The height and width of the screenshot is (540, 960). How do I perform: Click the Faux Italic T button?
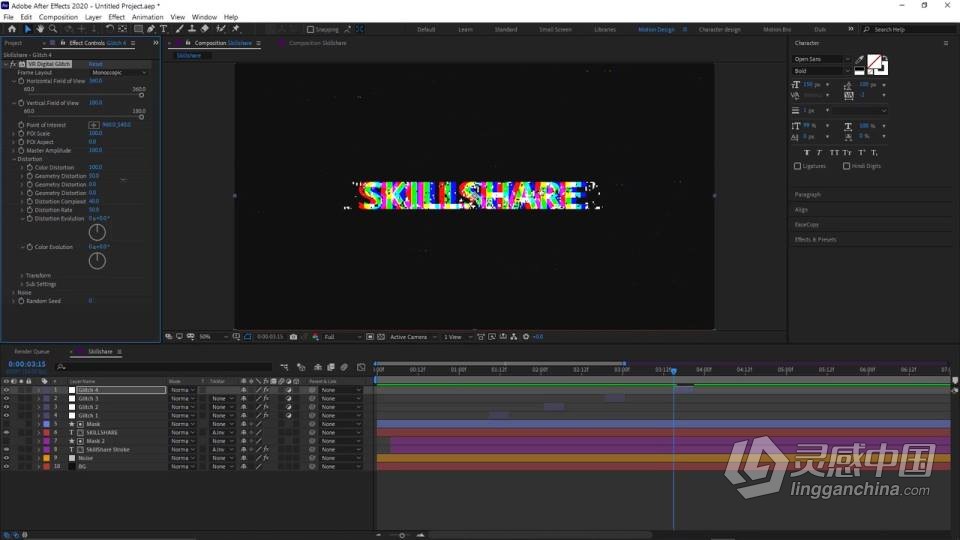coord(819,152)
